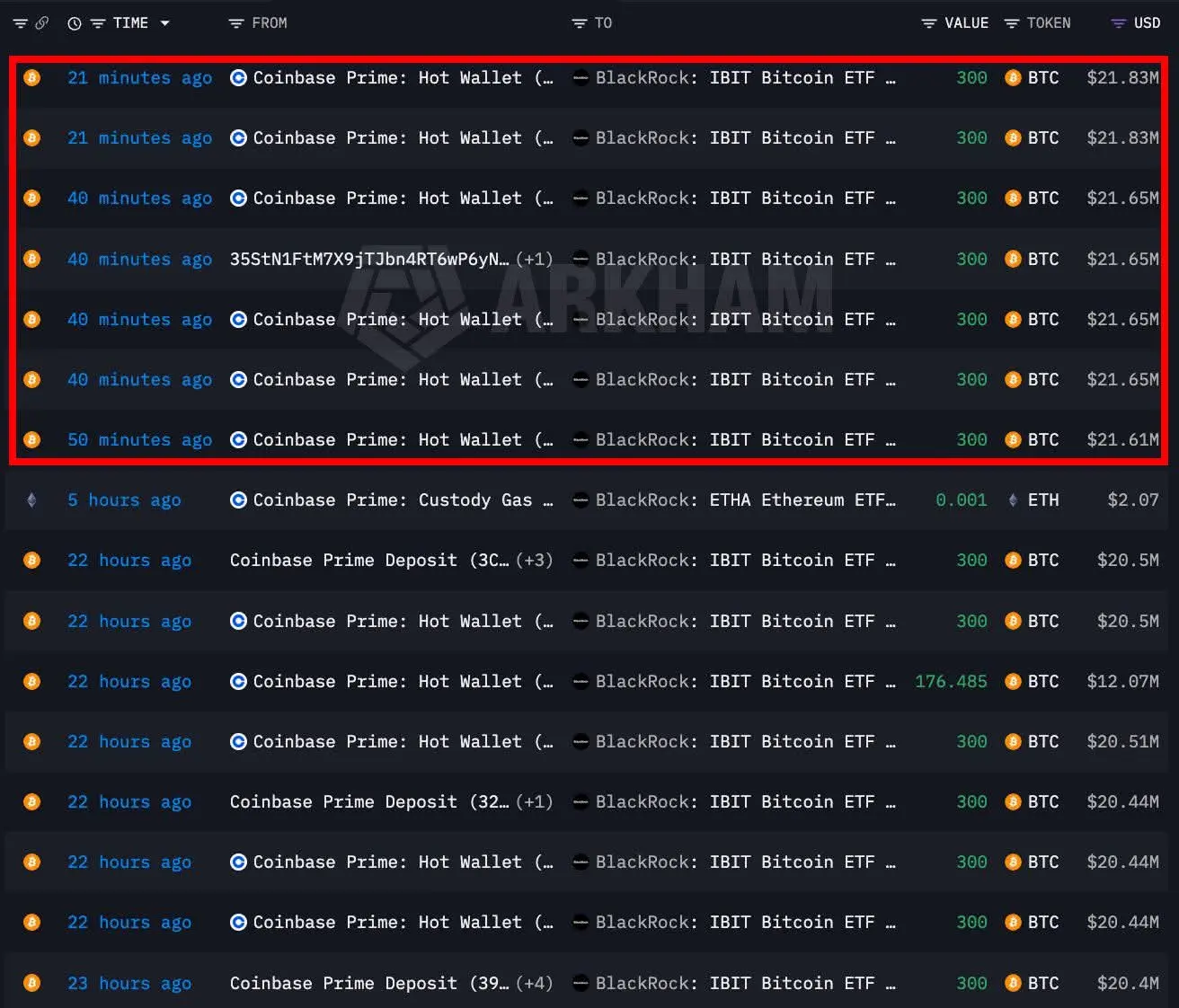The height and width of the screenshot is (1008, 1179).
Task: Click the $20.4M USD amount
Action: pos(1128,984)
